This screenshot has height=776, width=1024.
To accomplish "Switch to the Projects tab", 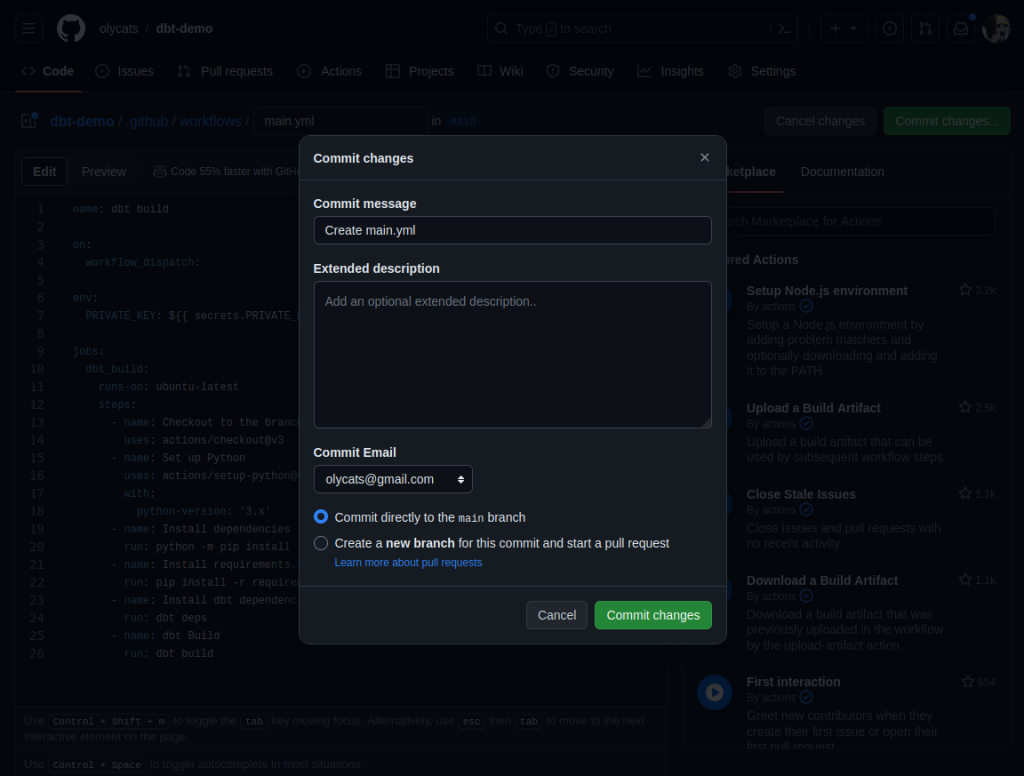I will 420,71.
